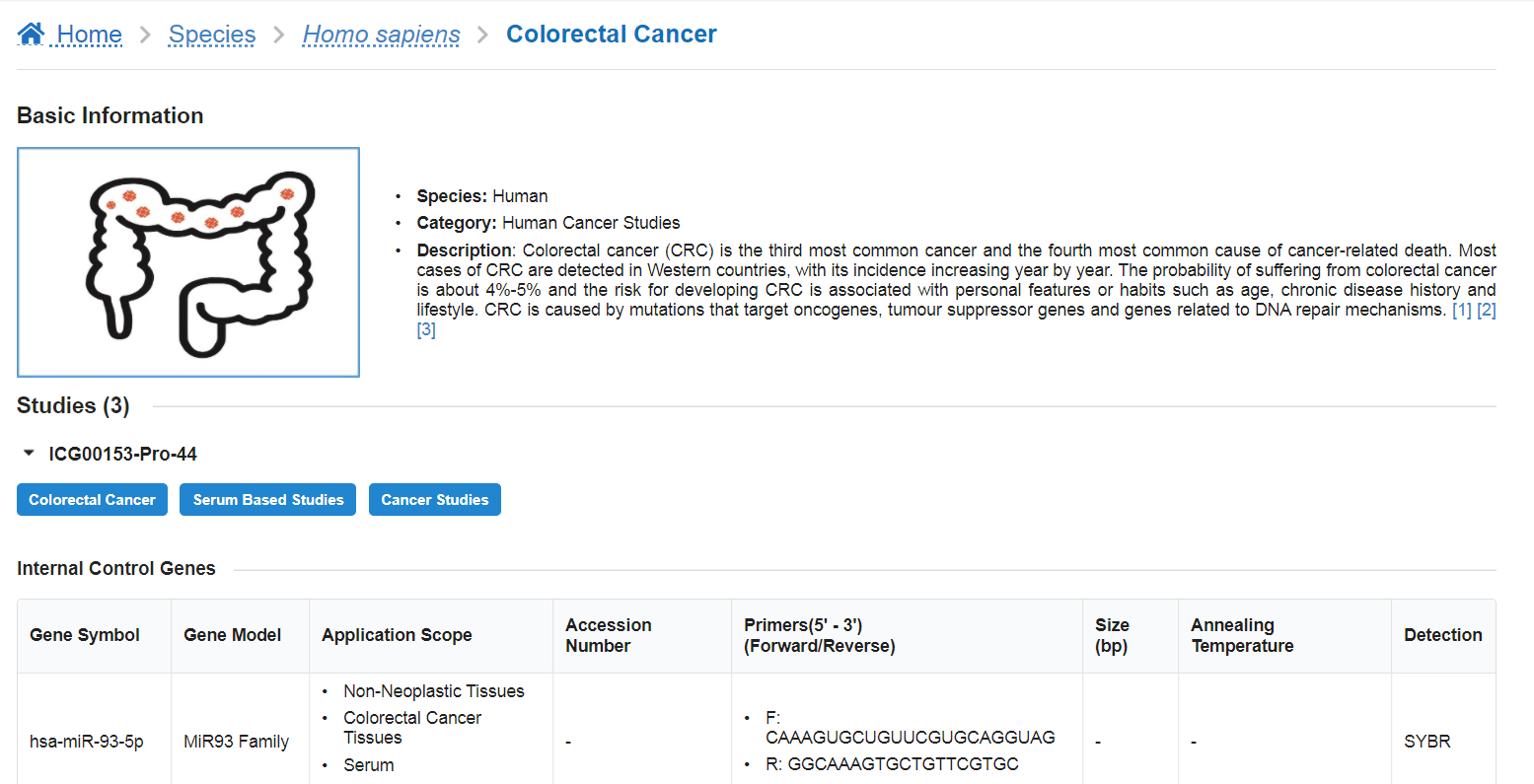Click the Colorectal Cancer breadcrumb title
The height and width of the screenshot is (784, 1534).
612,35
